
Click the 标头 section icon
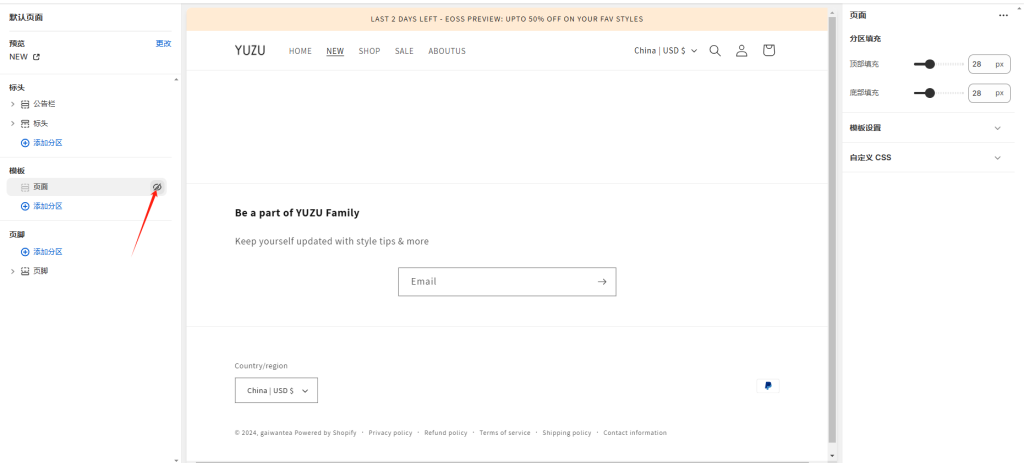tap(25, 123)
